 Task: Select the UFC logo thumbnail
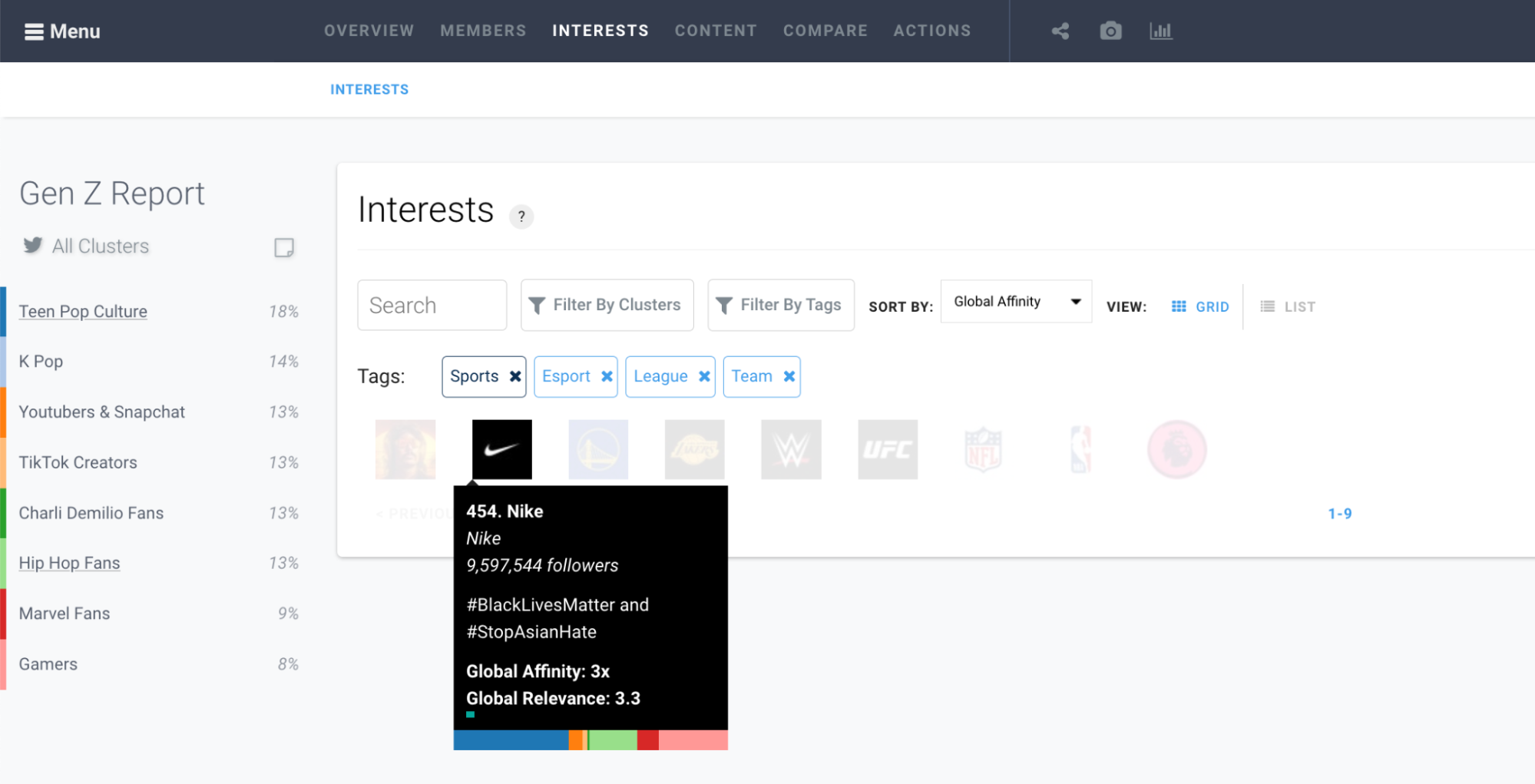point(888,449)
